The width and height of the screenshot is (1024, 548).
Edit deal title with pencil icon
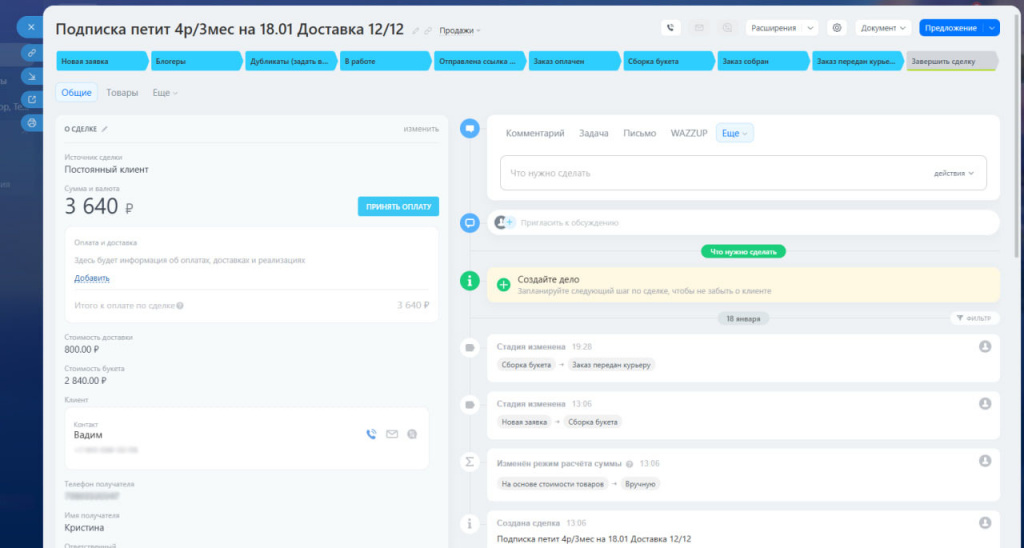[415, 31]
